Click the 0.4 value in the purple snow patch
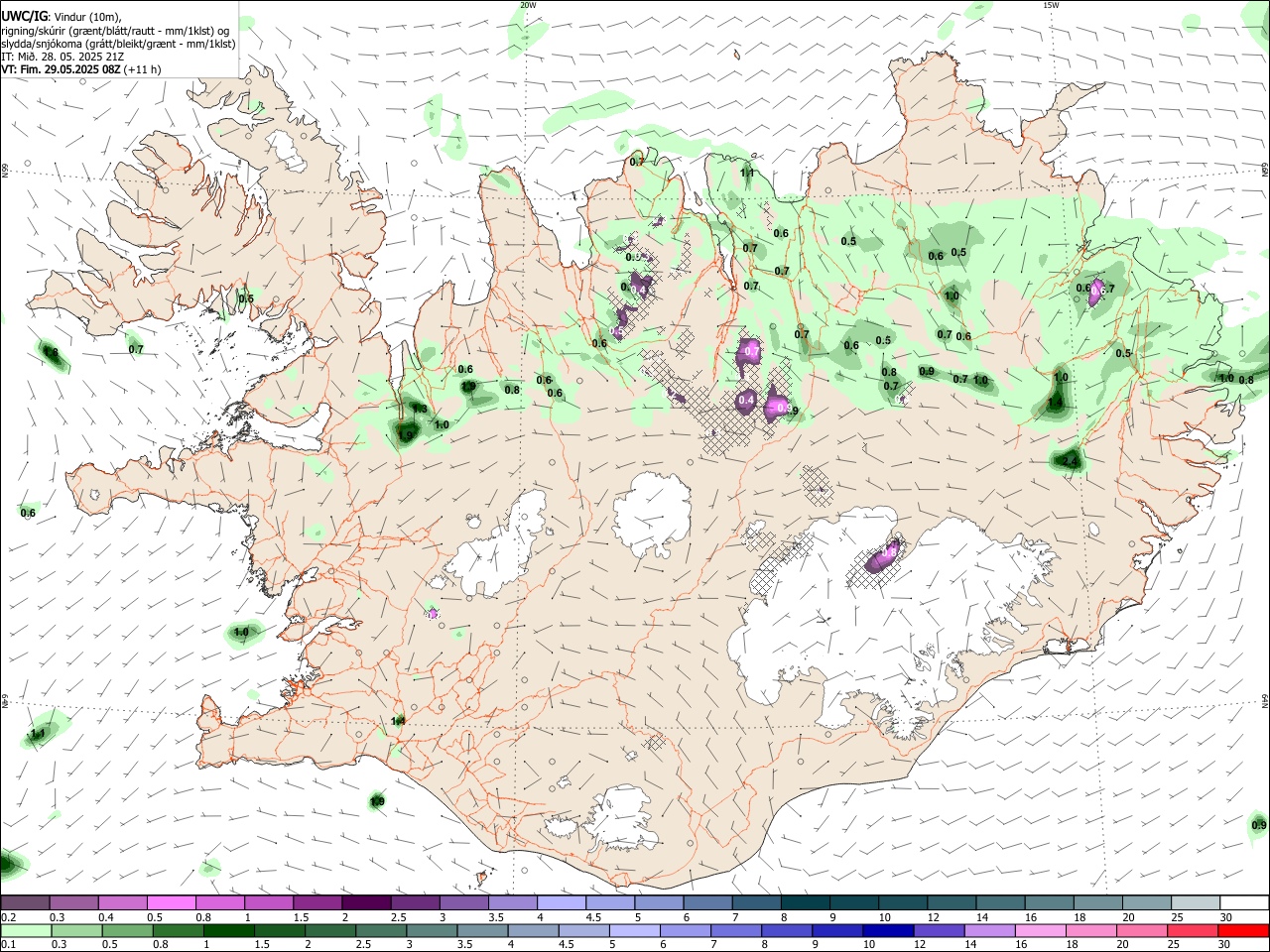Screen dimensions: 1270x952 [747, 400]
